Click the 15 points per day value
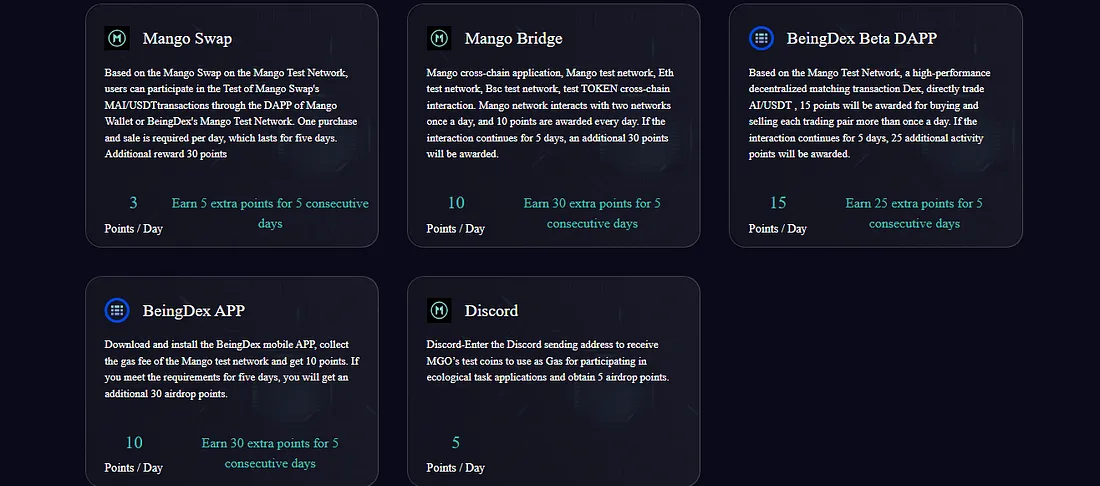1100x486 pixels. pos(778,203)
